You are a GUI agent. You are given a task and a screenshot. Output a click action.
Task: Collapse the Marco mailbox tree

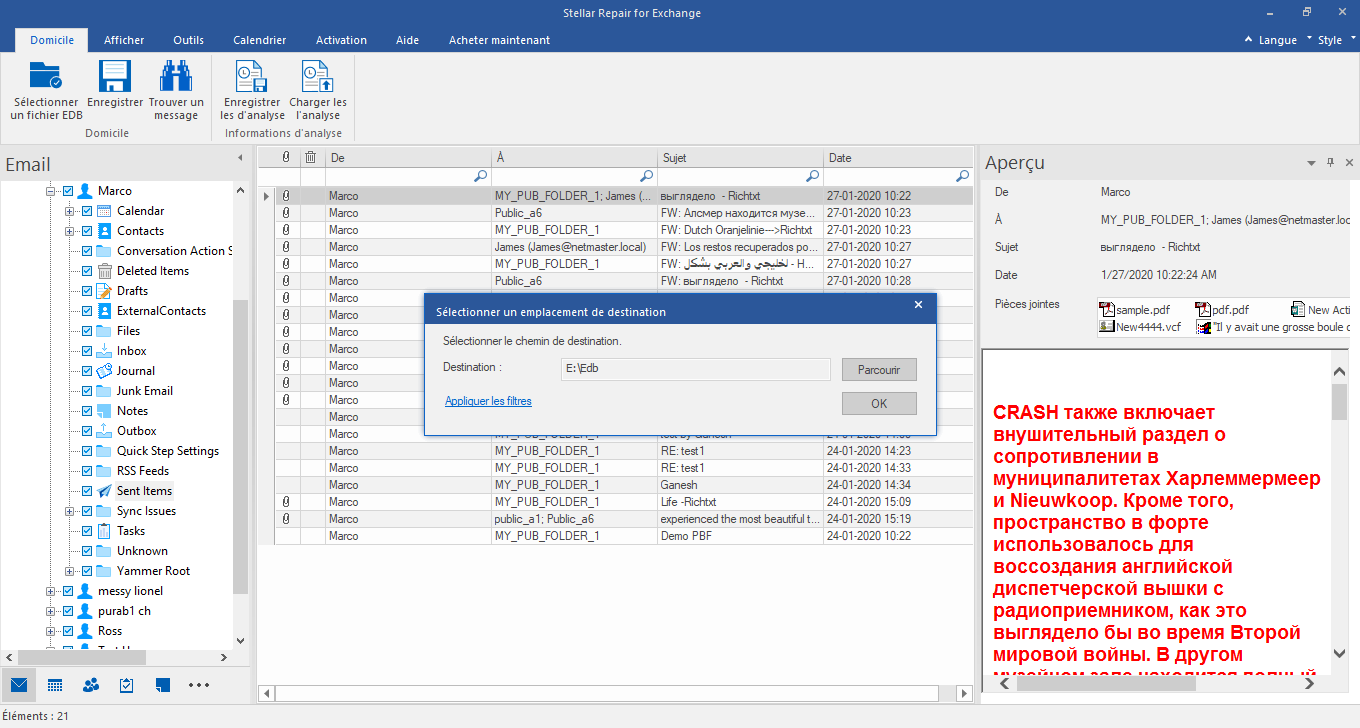click(51, 191)
